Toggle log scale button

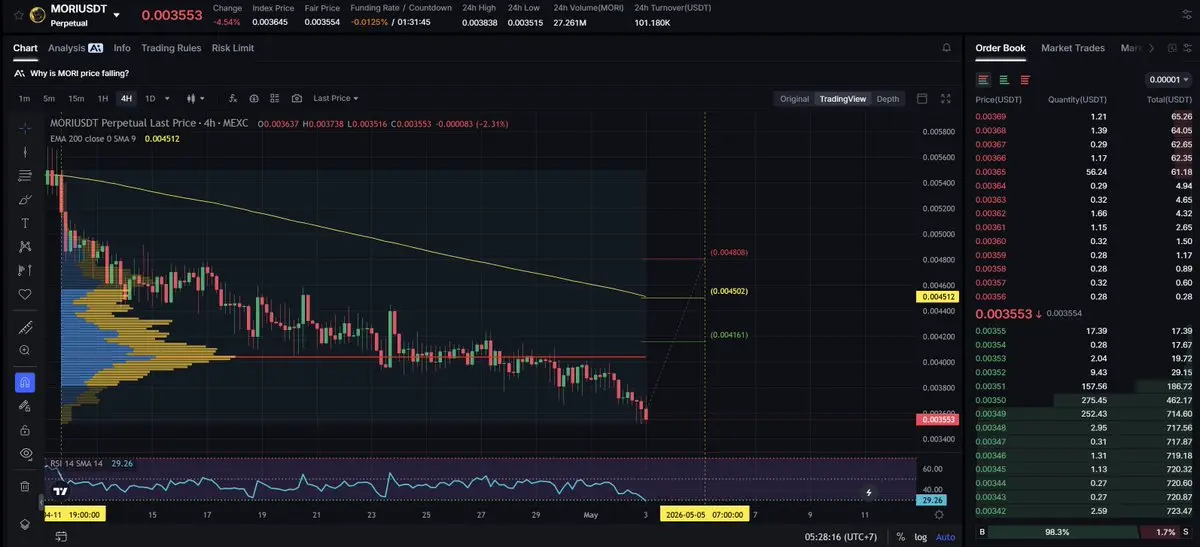(919, 537)
